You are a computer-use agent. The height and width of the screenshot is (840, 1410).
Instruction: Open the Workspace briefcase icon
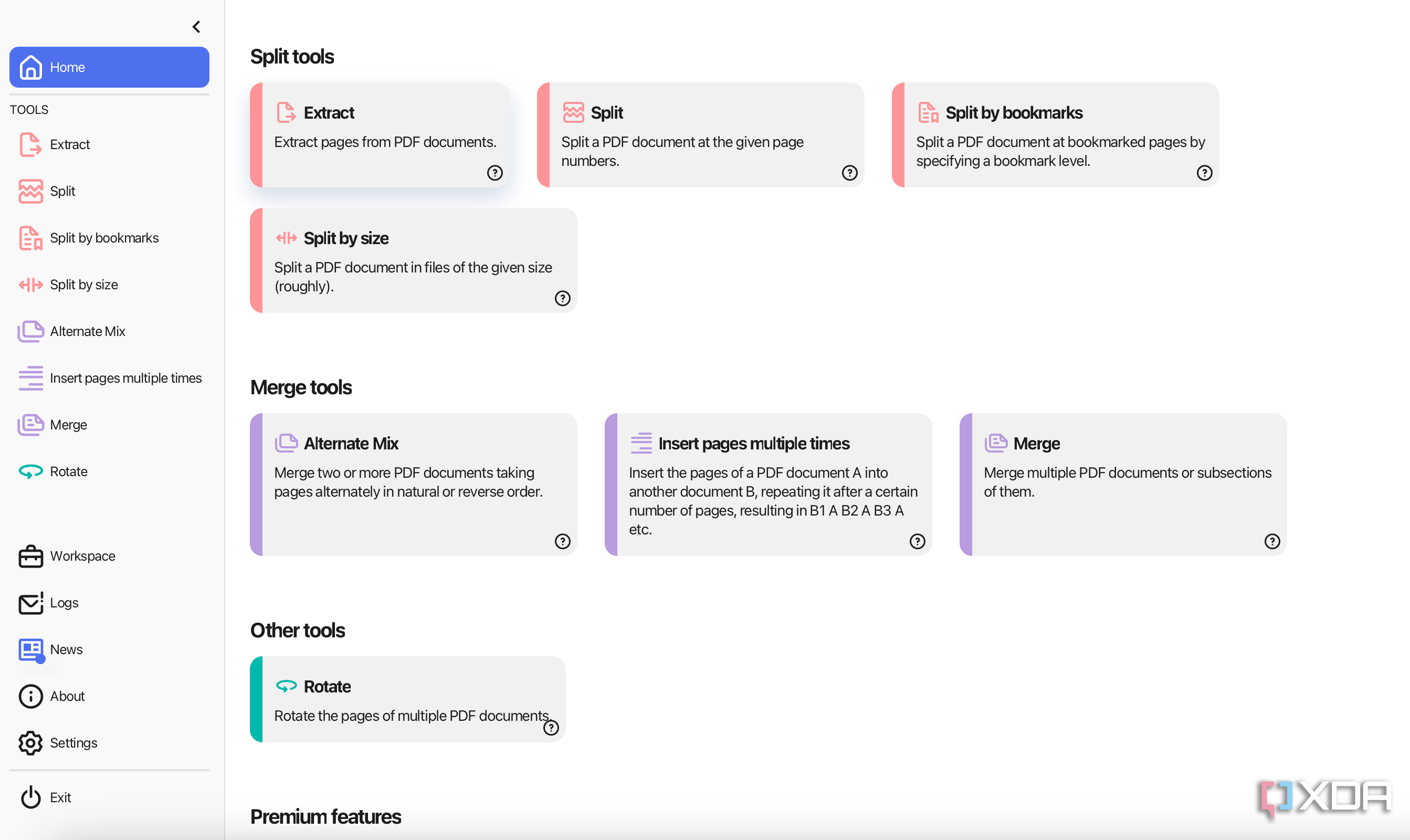(30, 556)
